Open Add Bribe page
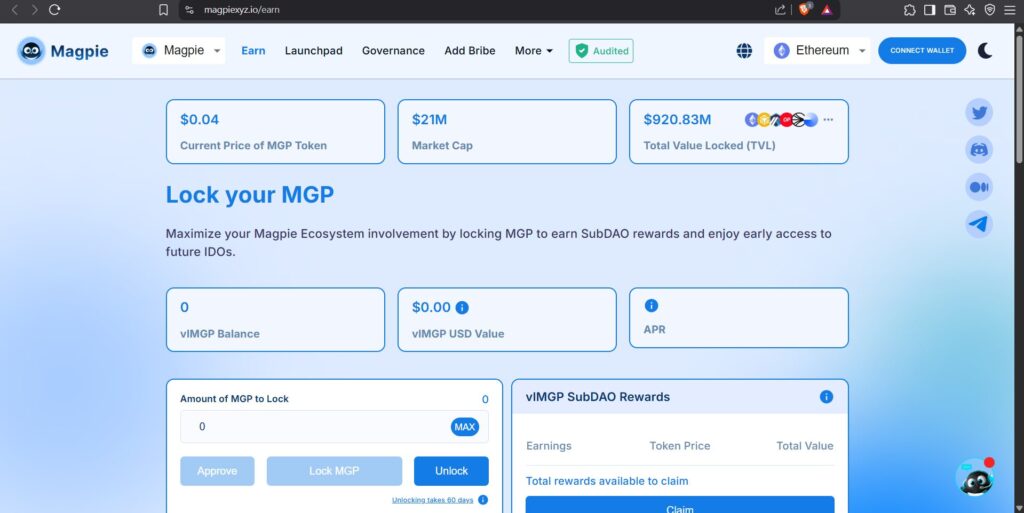Image resolution: width=1024 pixels, height=513 pixels. click(x=470, y=51)
